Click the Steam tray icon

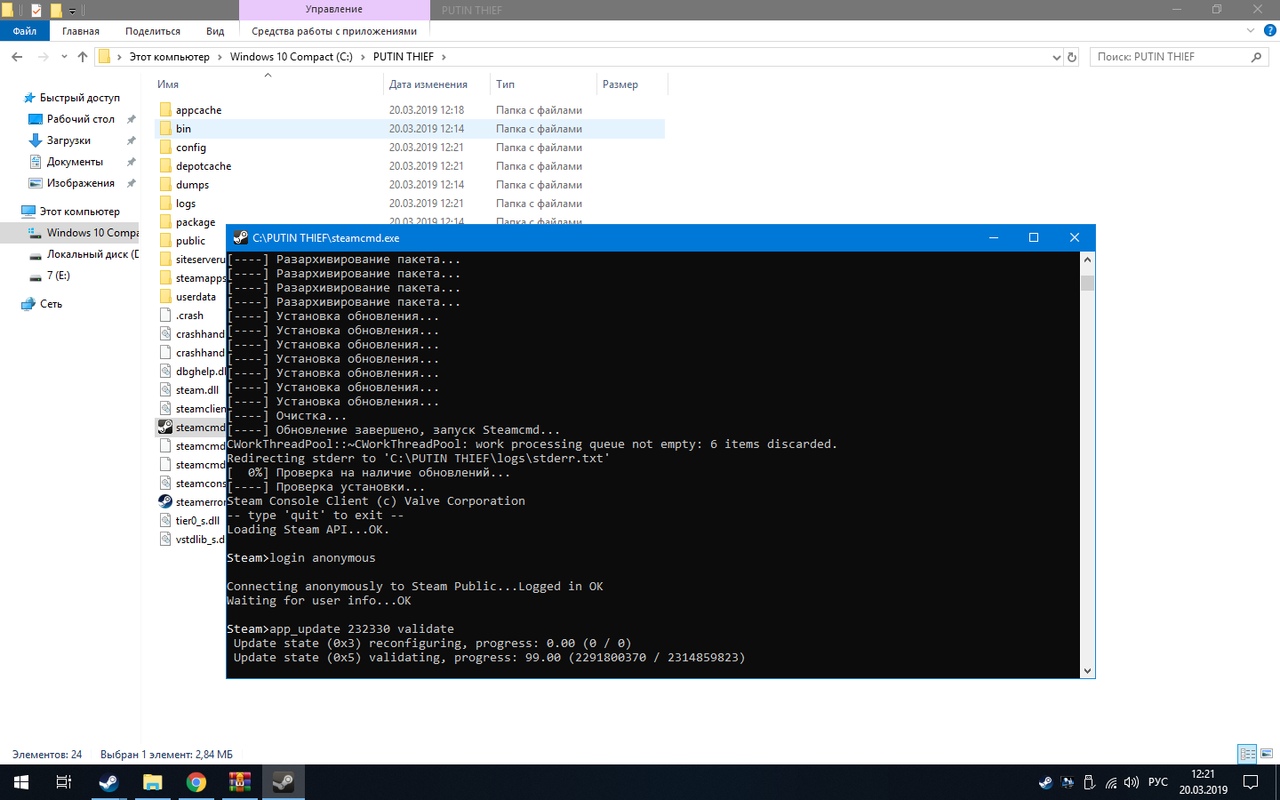pos(1045,782)
